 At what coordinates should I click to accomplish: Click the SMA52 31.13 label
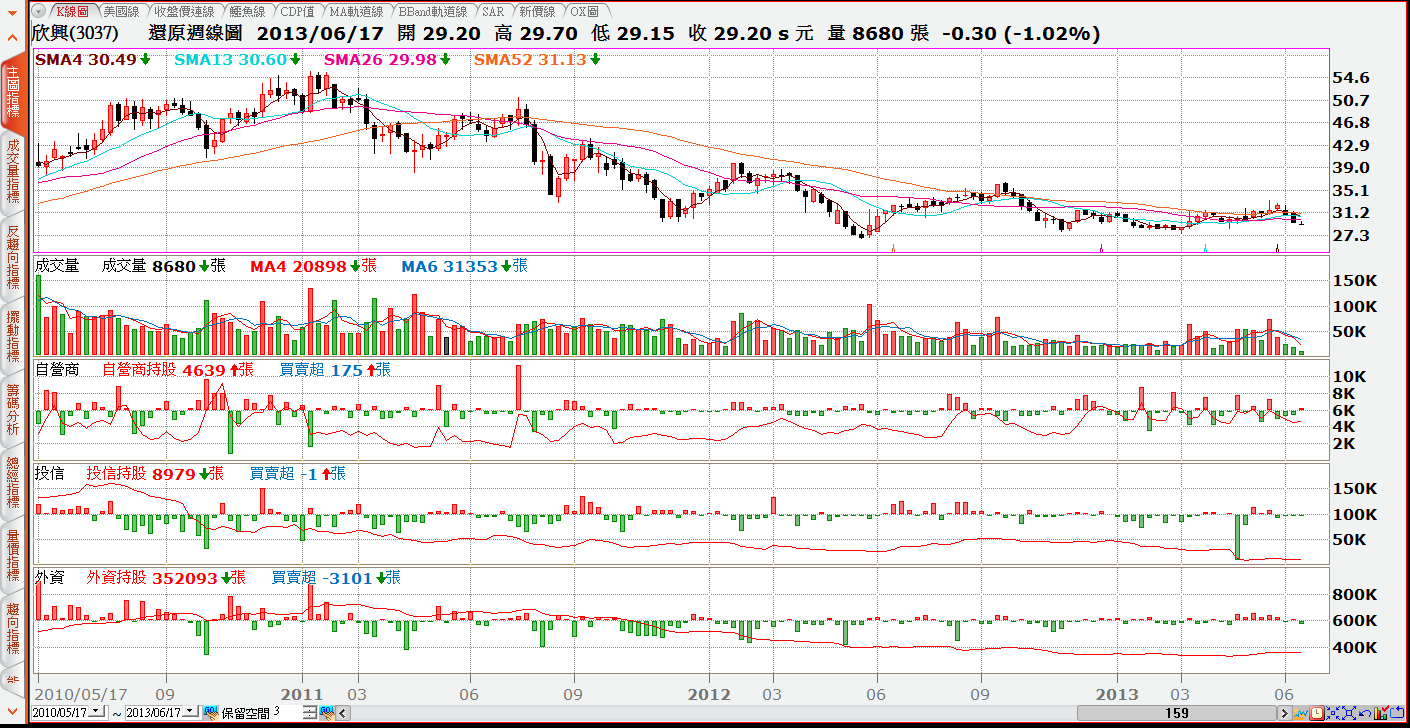coord(530,60)
